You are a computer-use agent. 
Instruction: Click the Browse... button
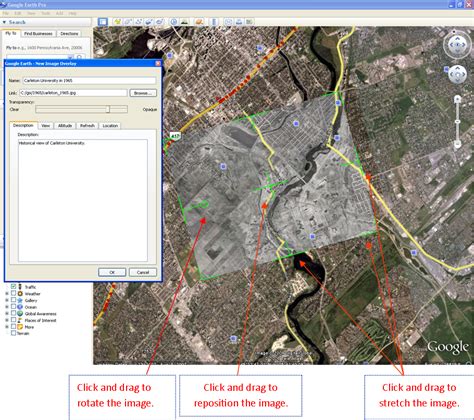(x=143, y=93)
